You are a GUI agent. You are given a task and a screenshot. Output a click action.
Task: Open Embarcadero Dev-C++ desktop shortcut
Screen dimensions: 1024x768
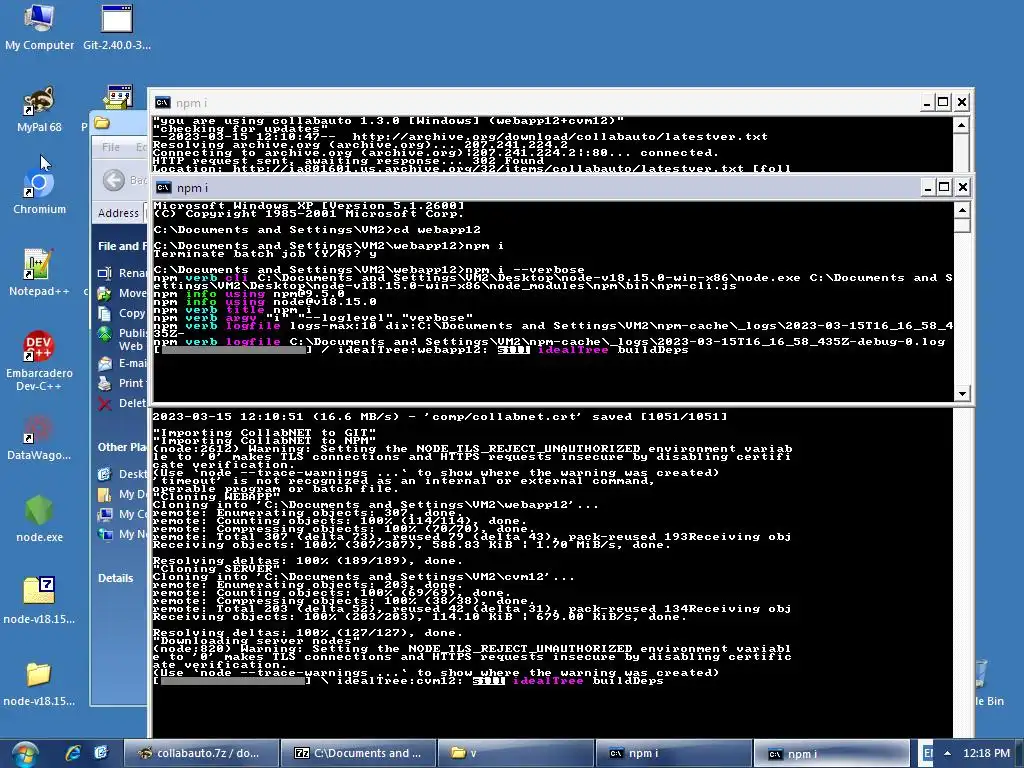[x=39, y=361]
